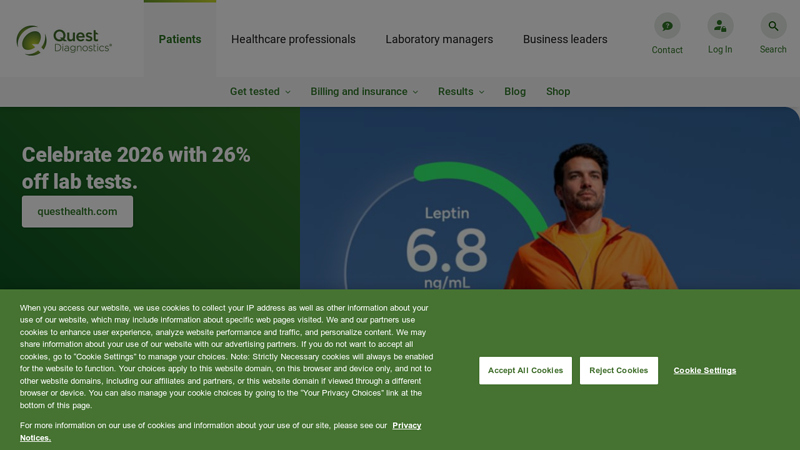Expand the Get tested dropdown
This screenshot has height=450, width=800.
tap(260, 91)
